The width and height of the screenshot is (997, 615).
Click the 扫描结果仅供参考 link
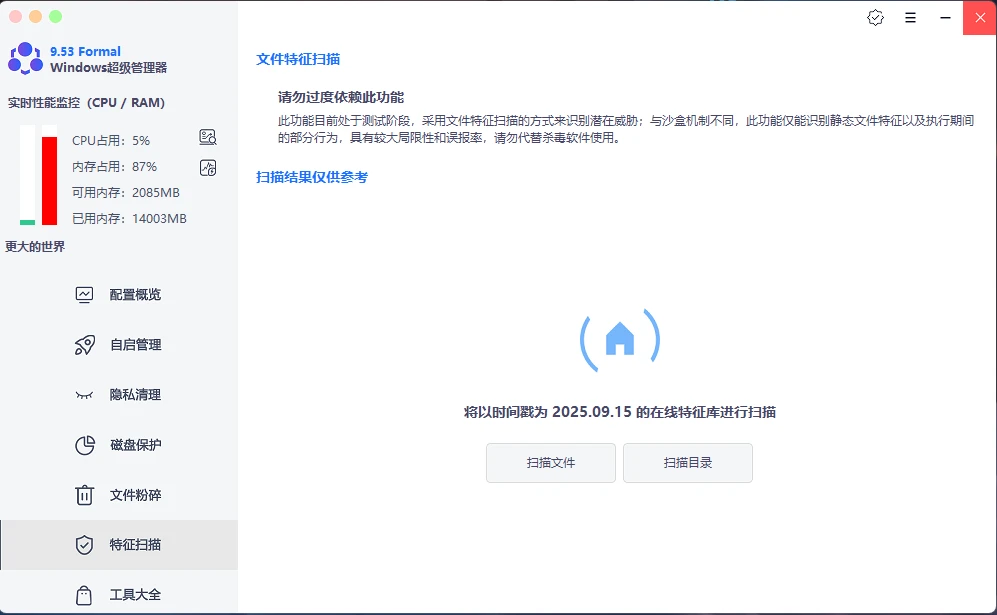pyautogui.click(x=312, y=178)
